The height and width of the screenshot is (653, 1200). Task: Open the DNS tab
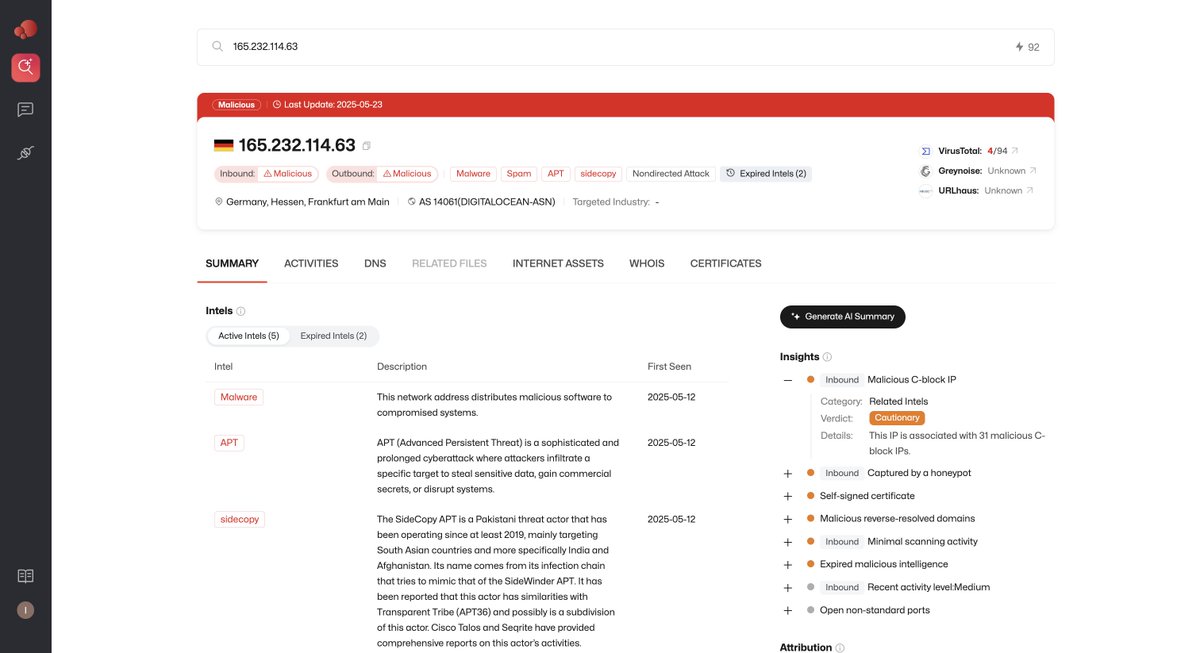375,264
